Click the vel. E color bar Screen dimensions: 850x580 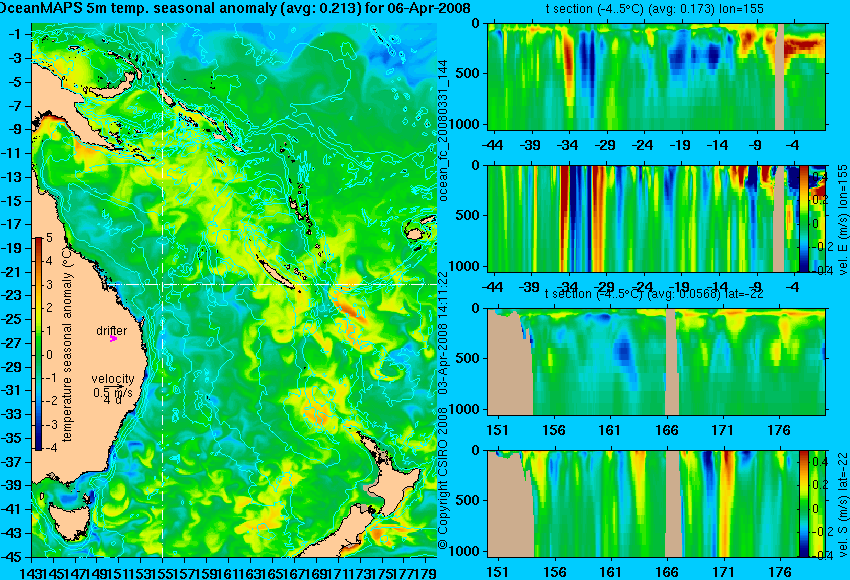[803, 218]
